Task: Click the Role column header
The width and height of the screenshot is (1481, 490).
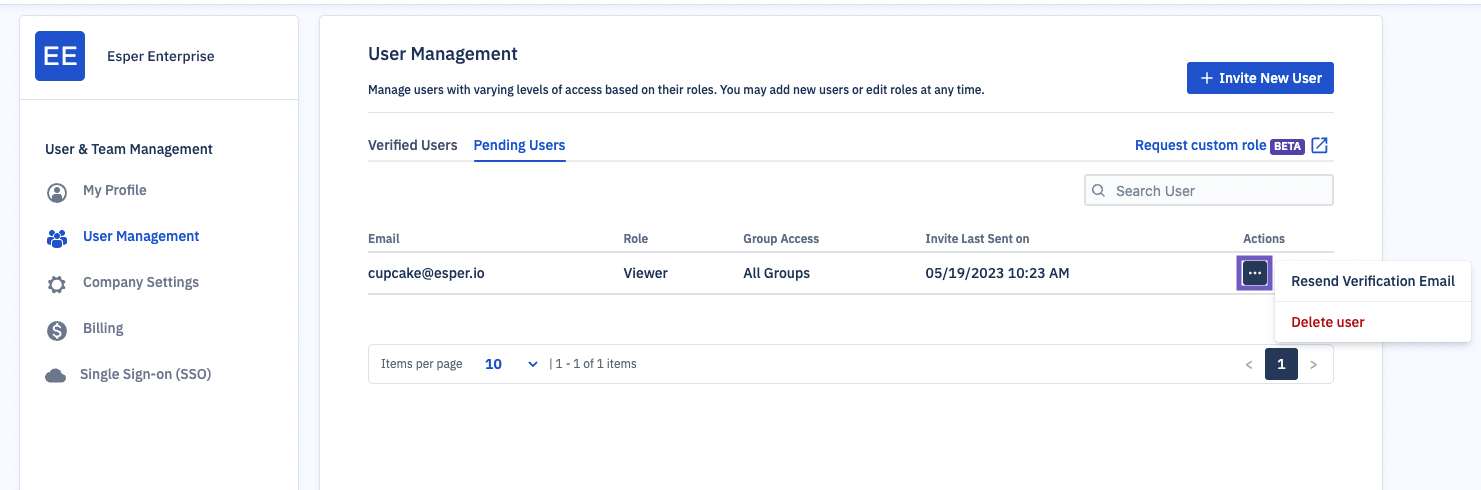Action: click(x=636, y=239)
